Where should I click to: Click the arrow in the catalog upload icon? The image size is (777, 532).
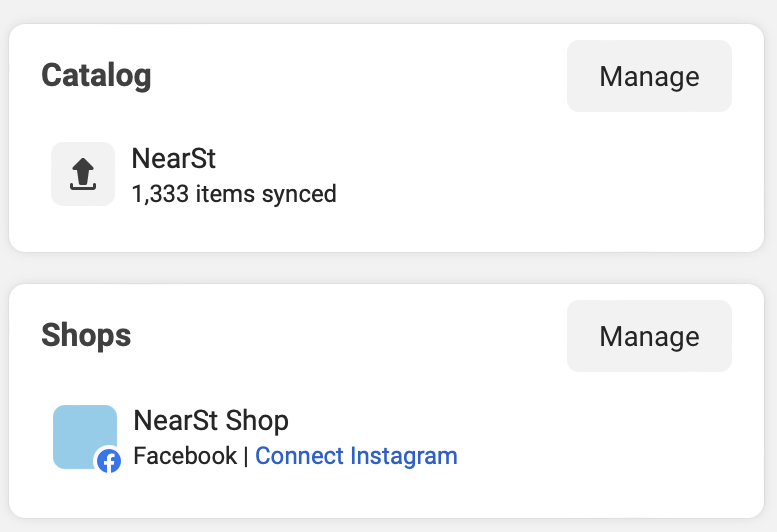coord(83,170)
